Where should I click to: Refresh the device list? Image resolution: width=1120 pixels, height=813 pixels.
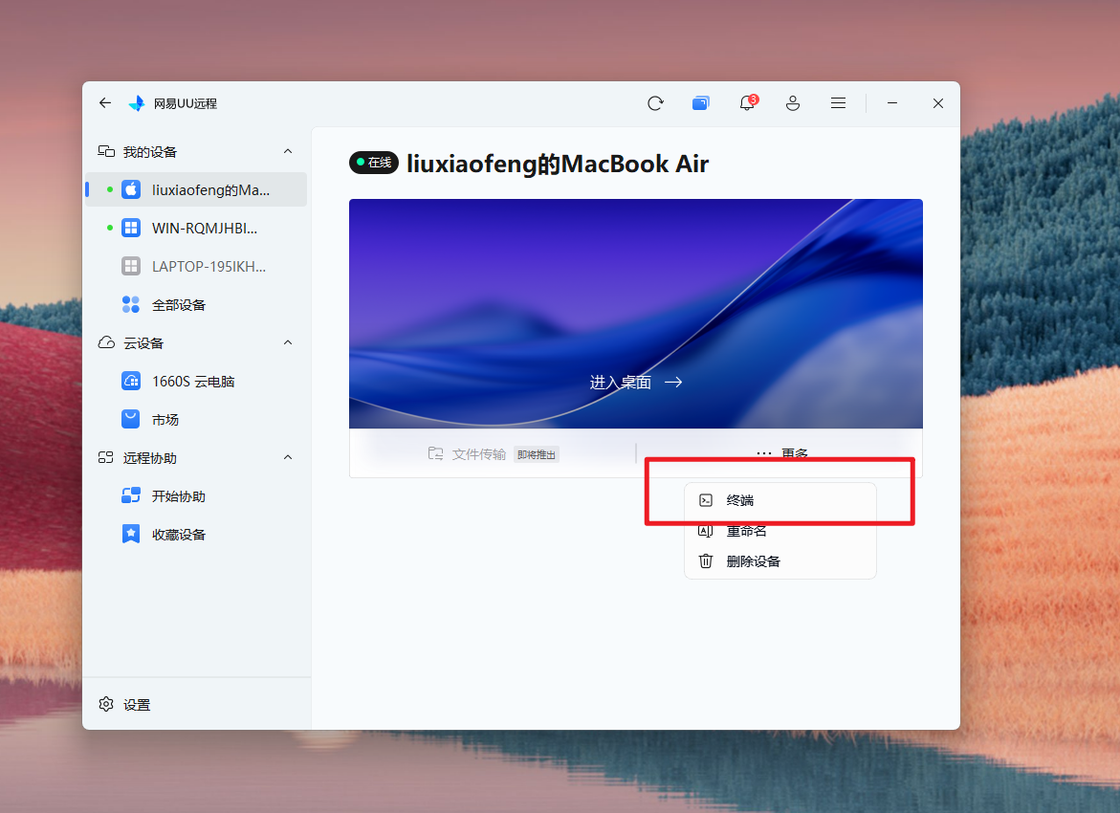coord(655,104)
